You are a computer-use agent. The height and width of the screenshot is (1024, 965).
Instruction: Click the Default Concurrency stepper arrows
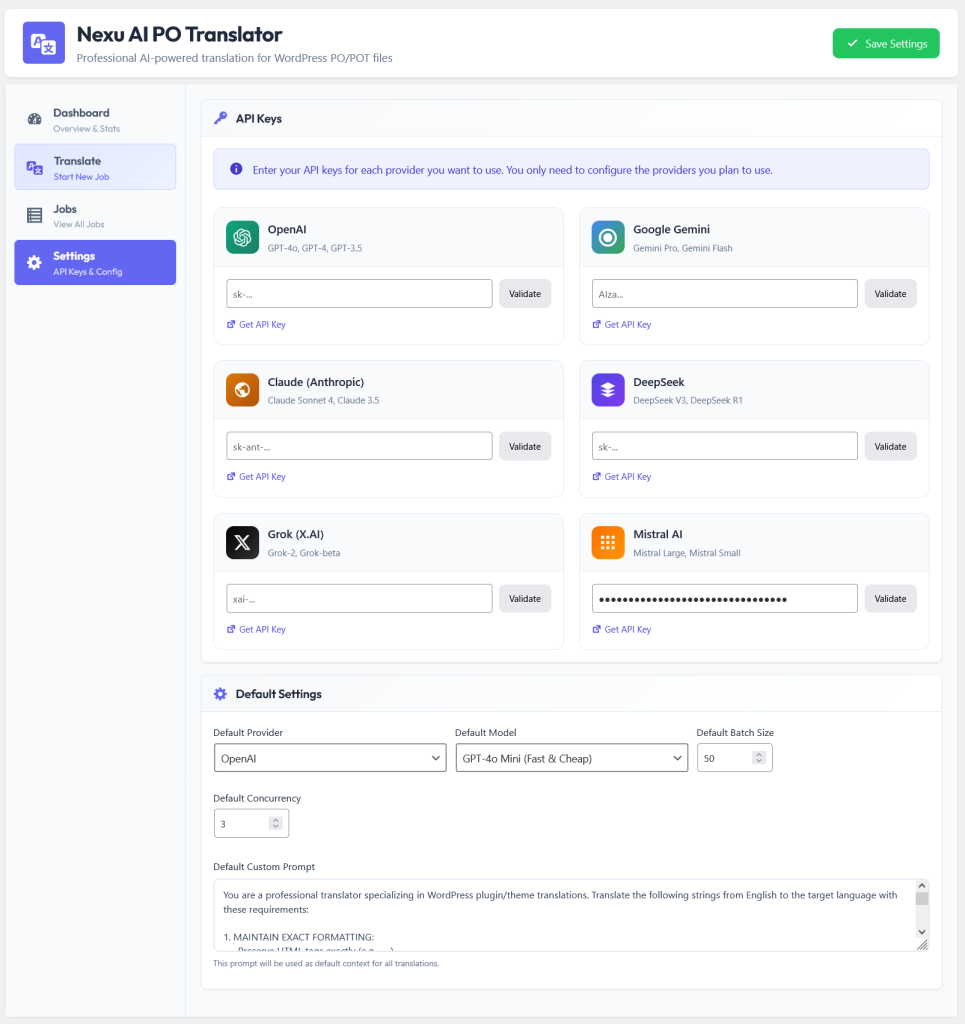[x=275, y=823]
